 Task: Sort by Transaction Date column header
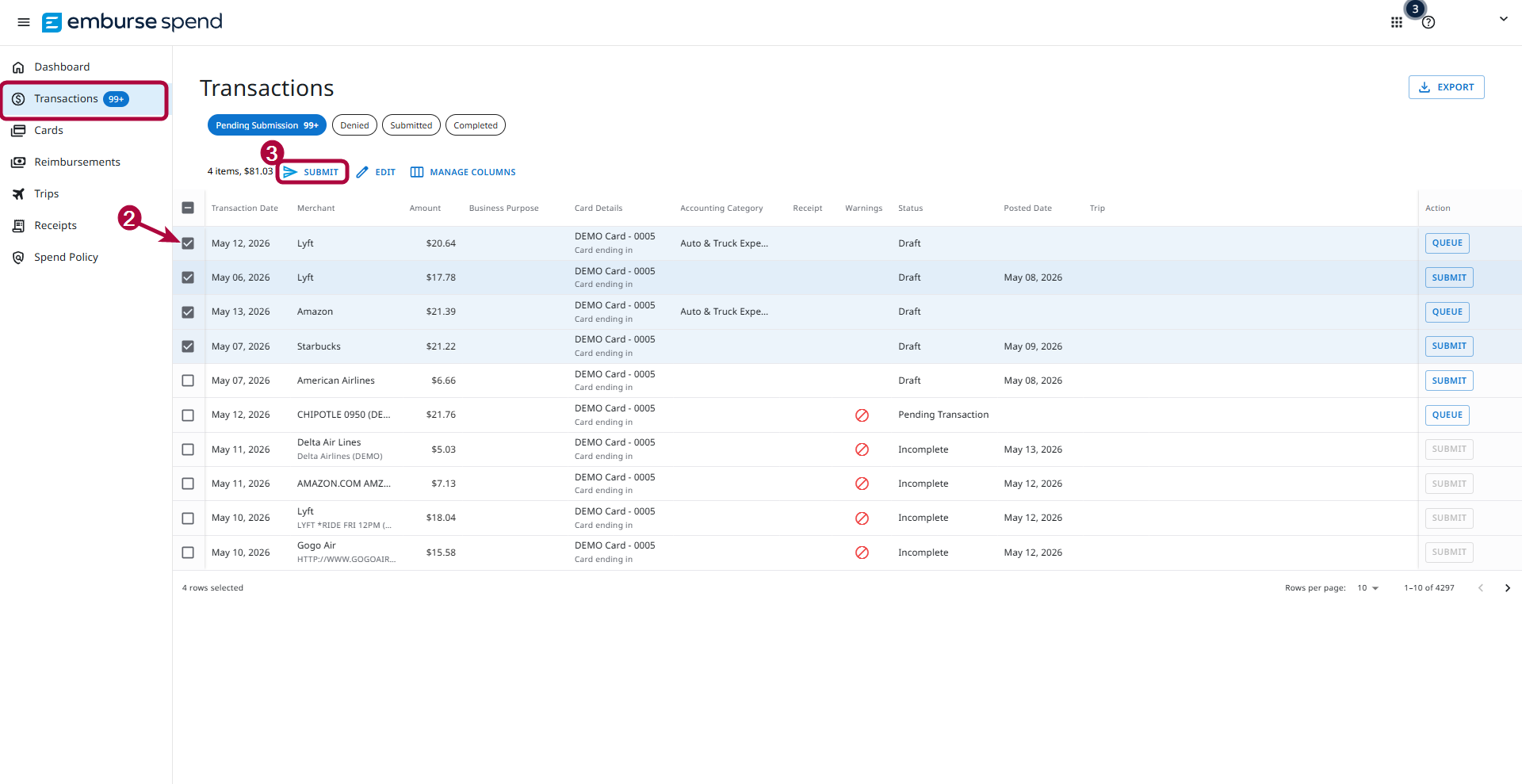pyautogui.click(x=244, y=208)
